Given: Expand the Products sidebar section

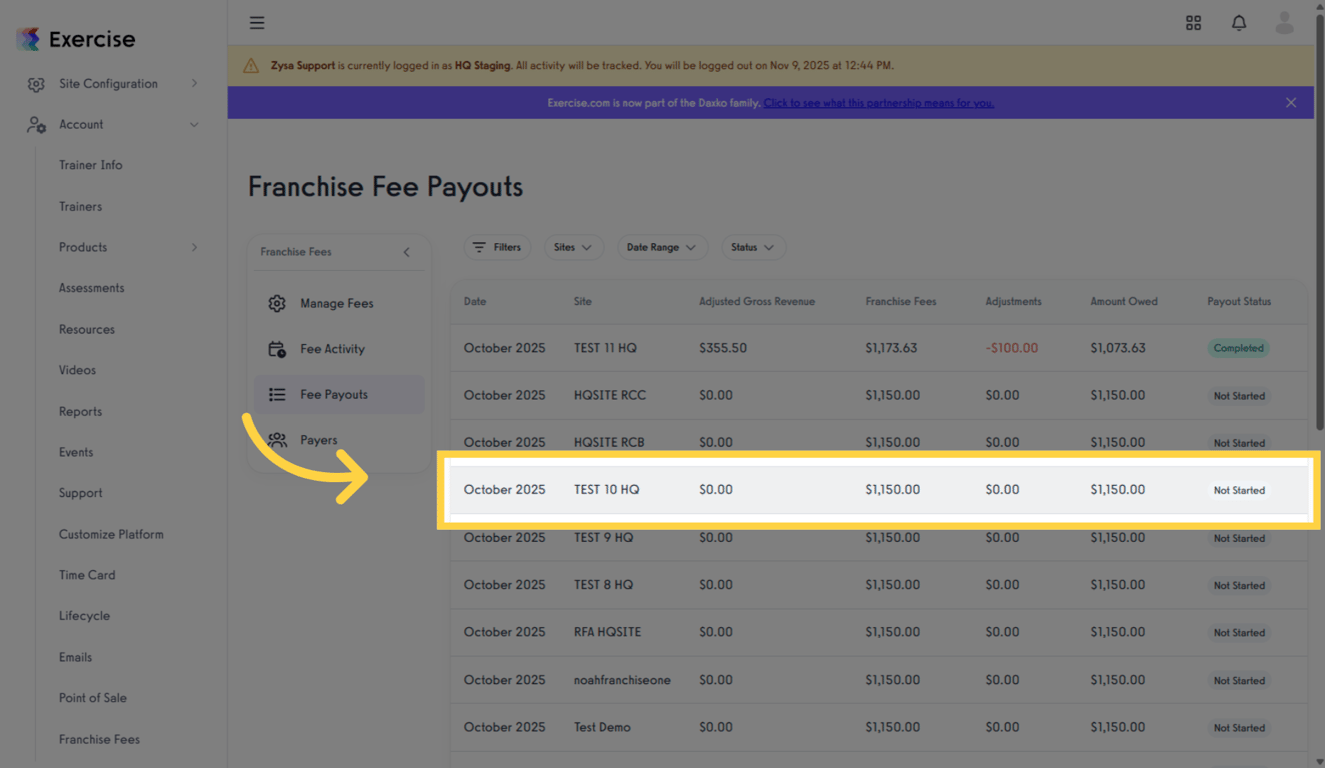Looking at the screenshot, I should [82, 247].
